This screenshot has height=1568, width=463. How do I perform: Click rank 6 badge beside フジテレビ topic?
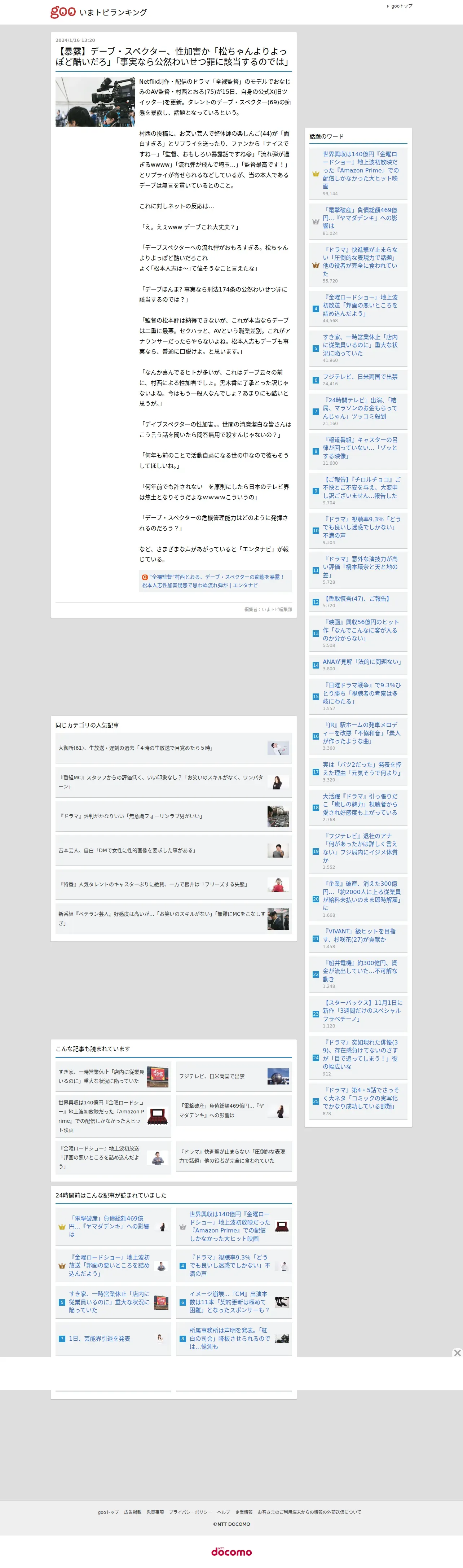point(316,380)
